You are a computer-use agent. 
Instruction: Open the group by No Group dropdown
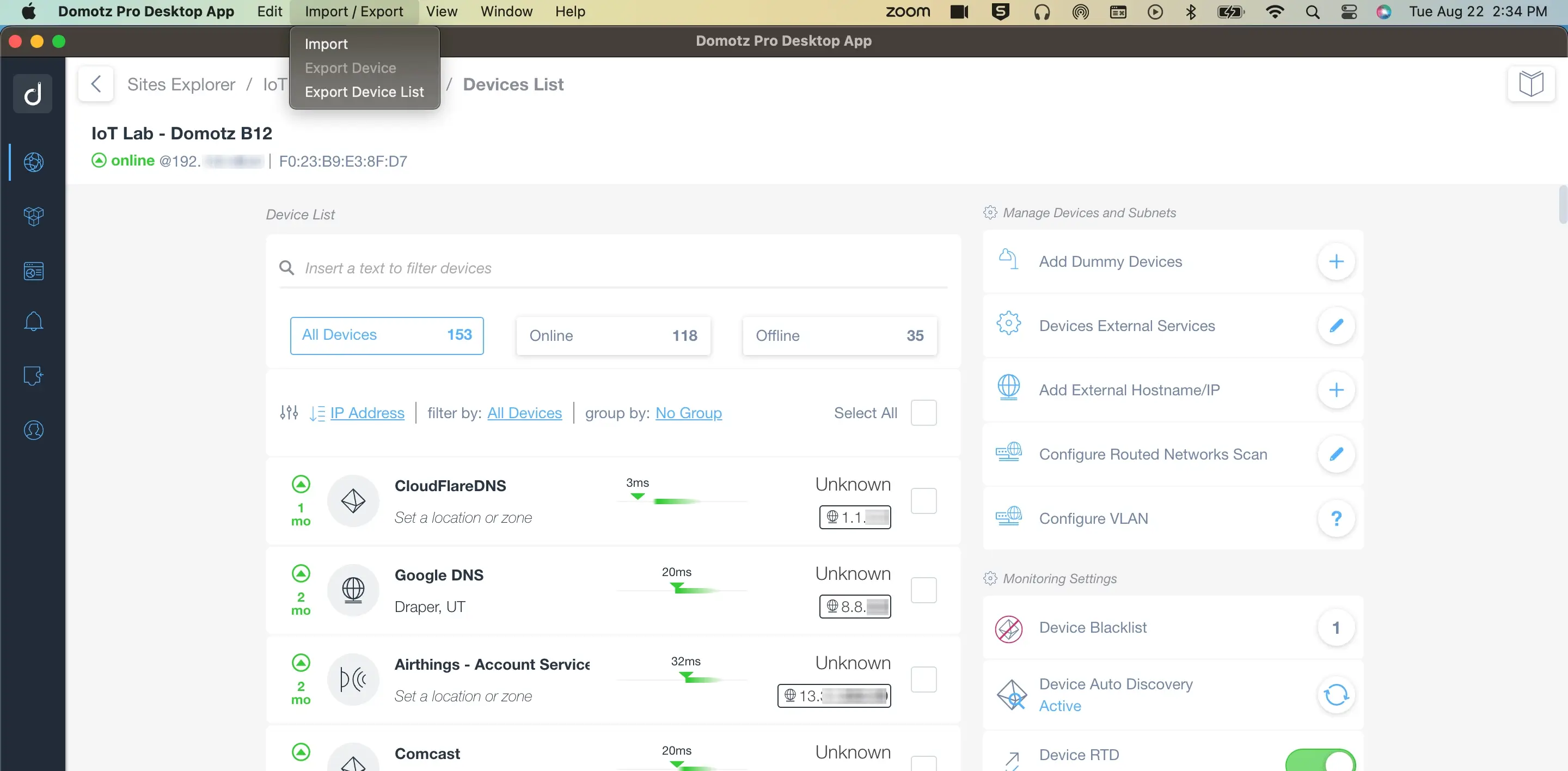[688, 413]
